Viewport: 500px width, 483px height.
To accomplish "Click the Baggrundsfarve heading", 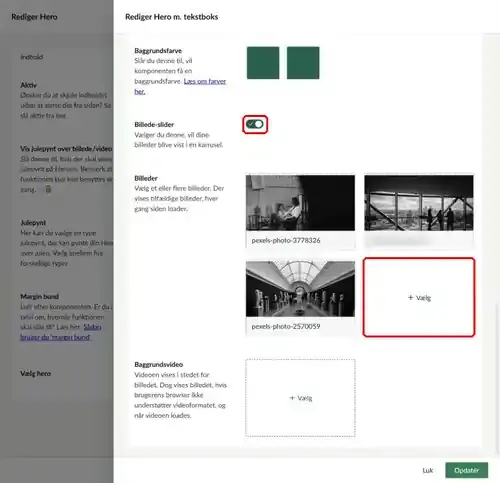I will [158, 51].
